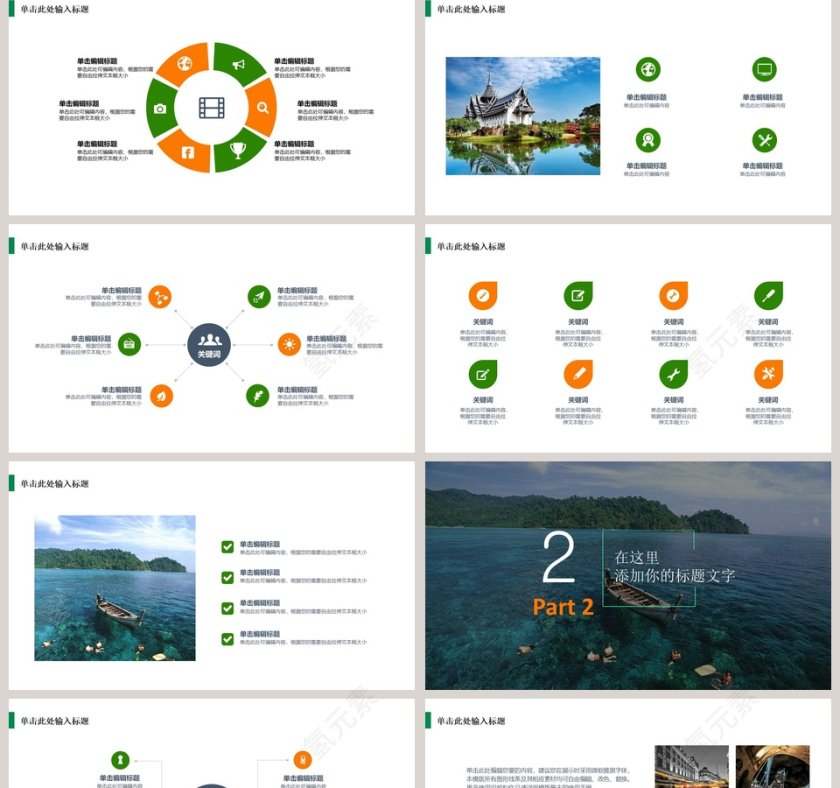Click the orange Part 2 text
Image resolution: width=840 pixels, height=788 pixels.
point(563,607)
